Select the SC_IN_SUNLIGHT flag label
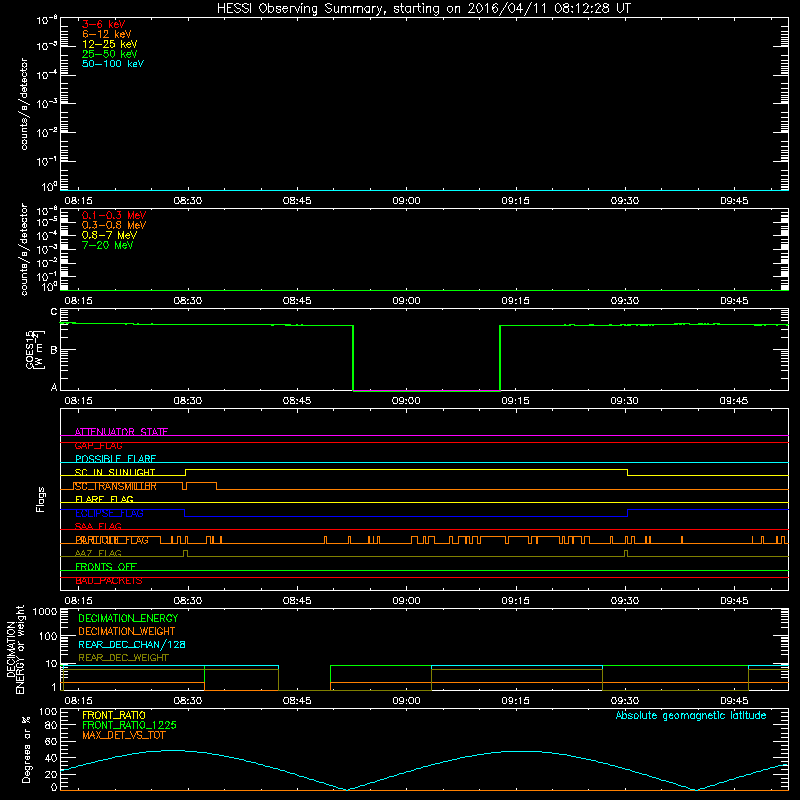 (x=115, y=472)
